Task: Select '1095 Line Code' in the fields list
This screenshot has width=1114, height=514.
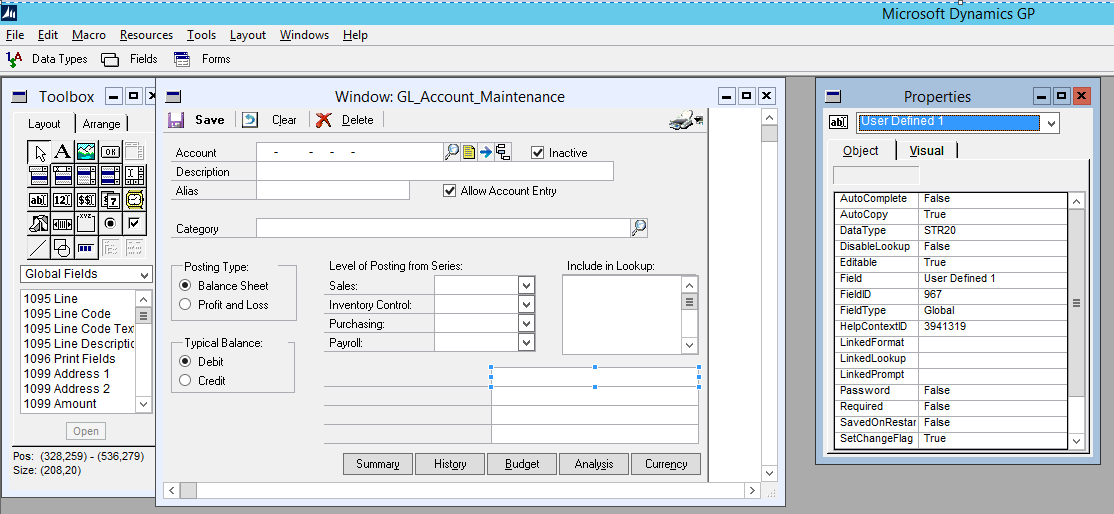Action: [x=67, y=314]
